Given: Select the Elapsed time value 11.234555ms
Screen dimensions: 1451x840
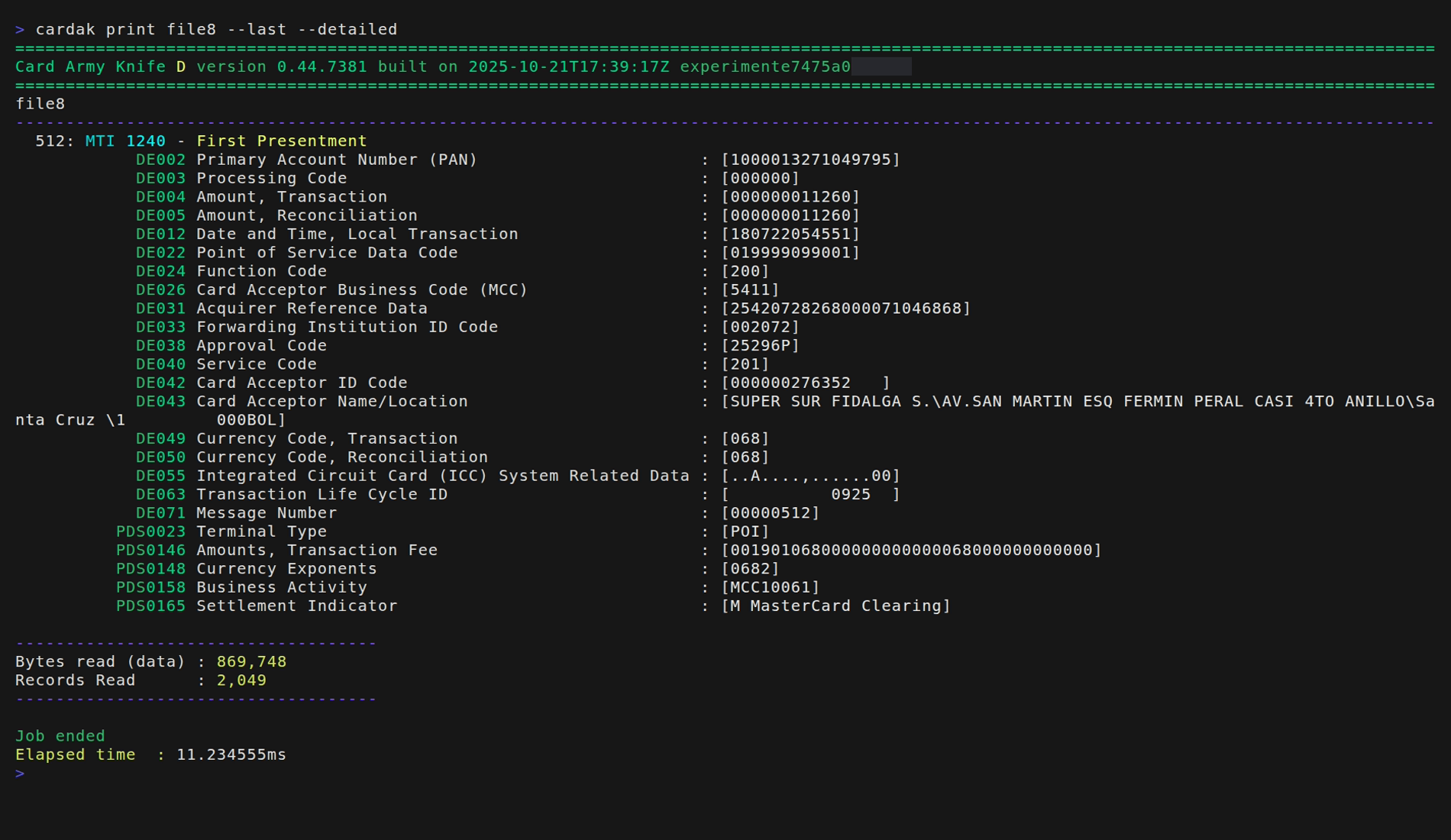Looking at the screenshot, I should (x=231, y=754).
